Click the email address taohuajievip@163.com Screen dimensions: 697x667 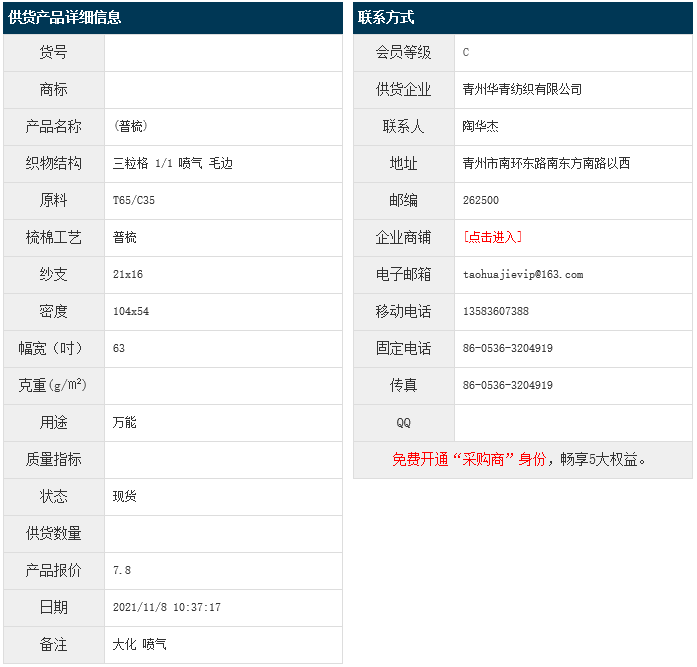point(522,274)
